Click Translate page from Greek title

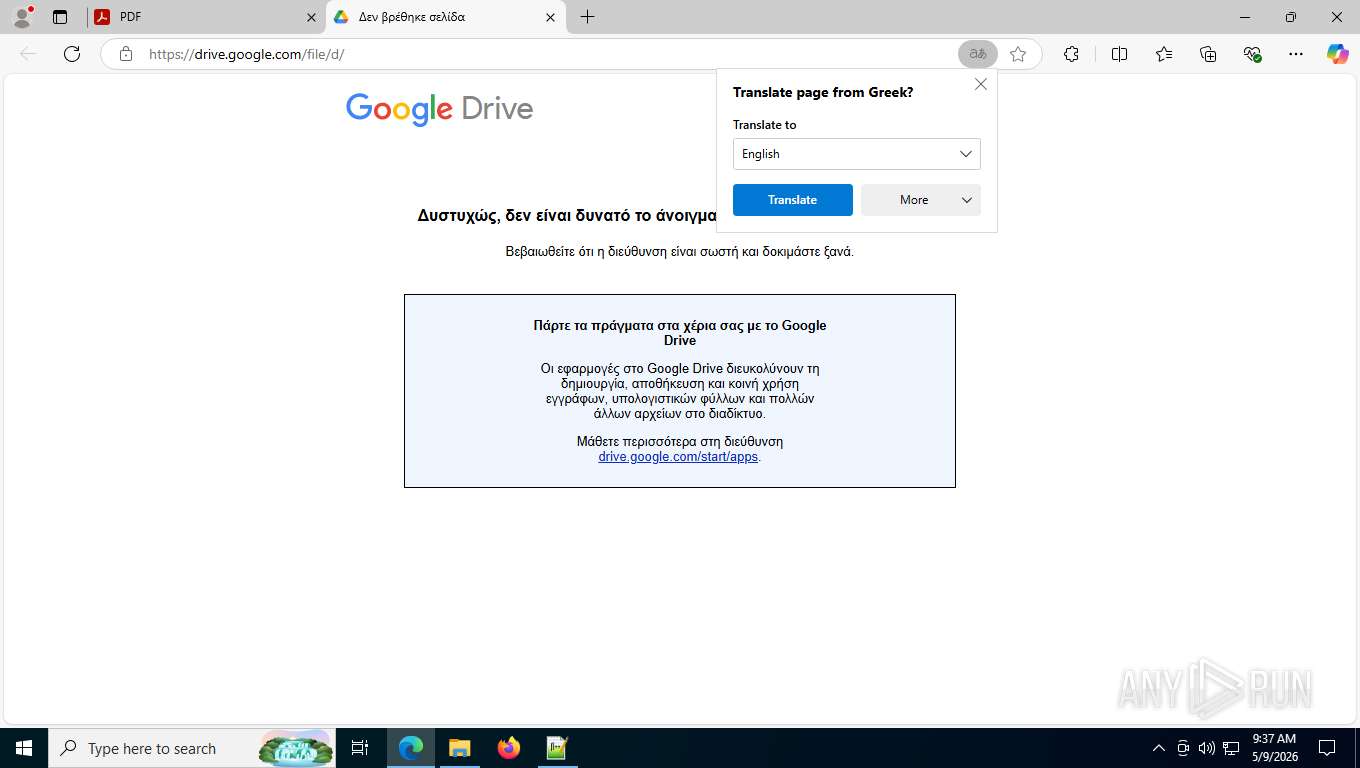click(x=823, y=92)
